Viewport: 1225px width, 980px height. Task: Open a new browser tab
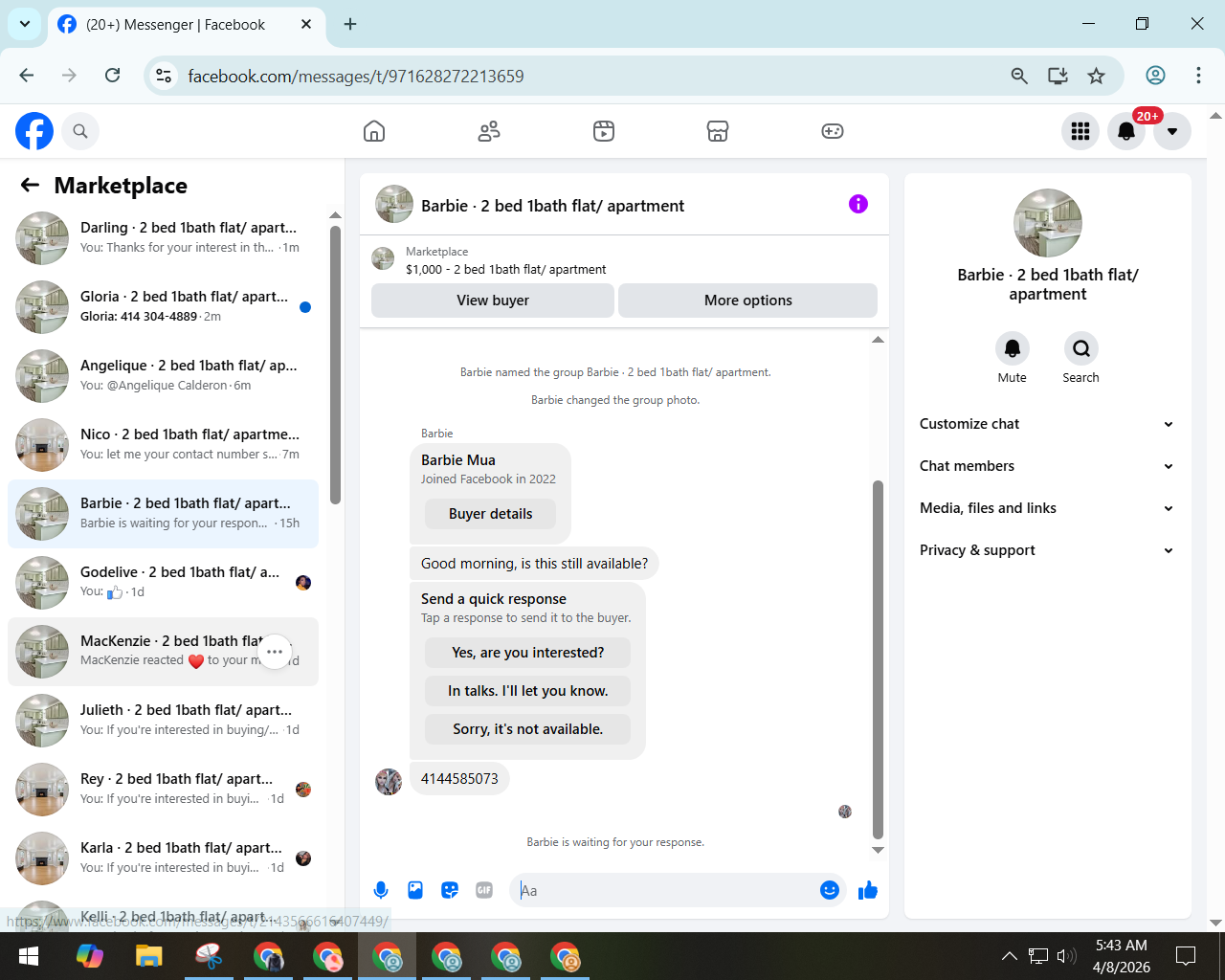[x=350, y=24]
